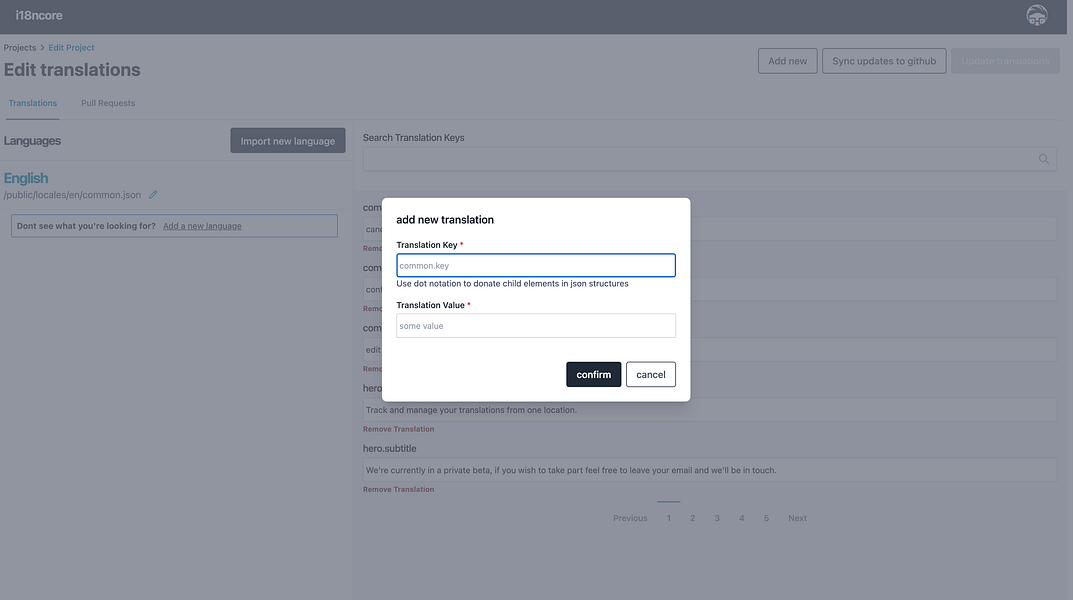Click the search magnifier icon
Viewport: 1073px width, 600px height.
pos(1044,159)
